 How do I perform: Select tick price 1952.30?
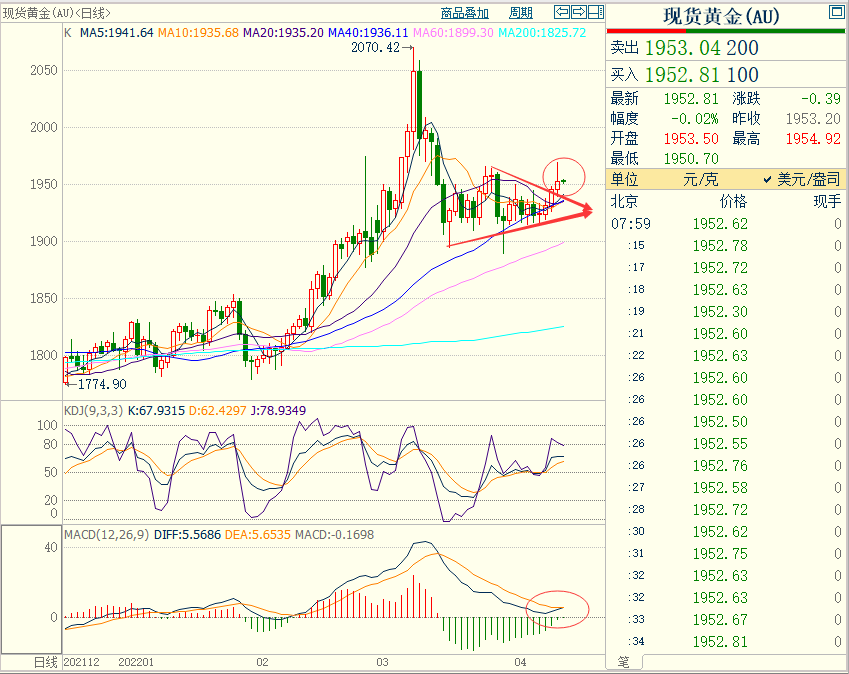[x=720, y=312]
